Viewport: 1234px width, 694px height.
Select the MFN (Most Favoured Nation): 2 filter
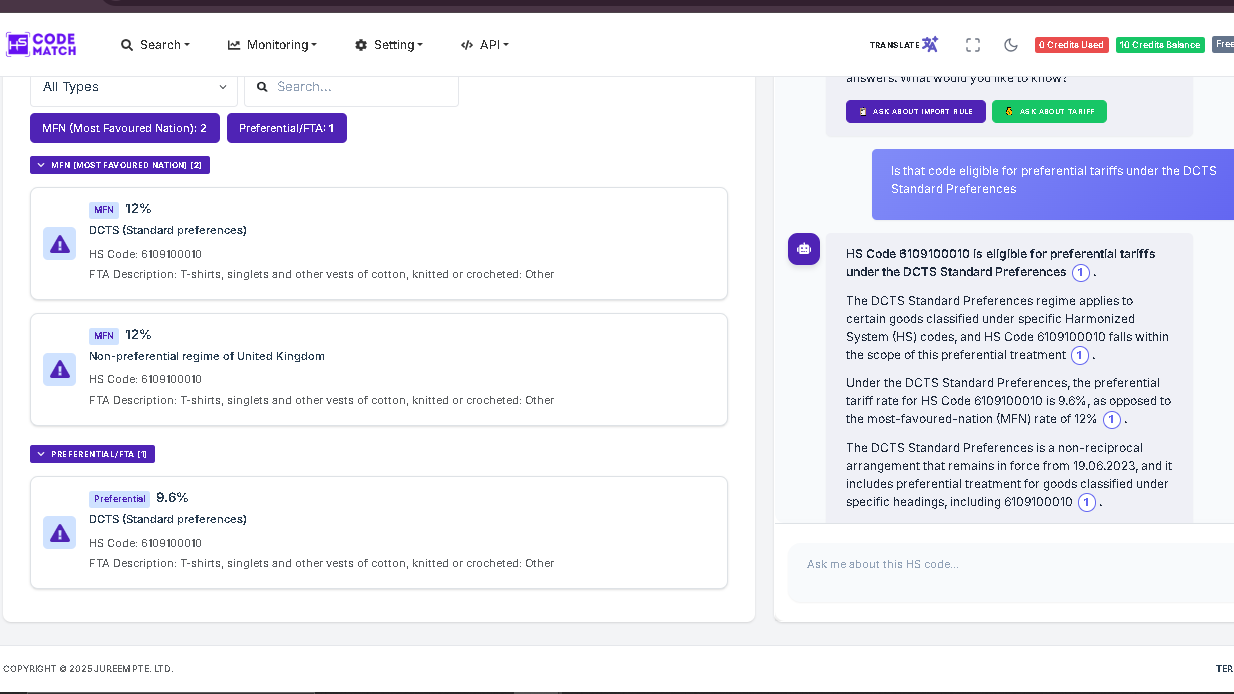point(124,128)
